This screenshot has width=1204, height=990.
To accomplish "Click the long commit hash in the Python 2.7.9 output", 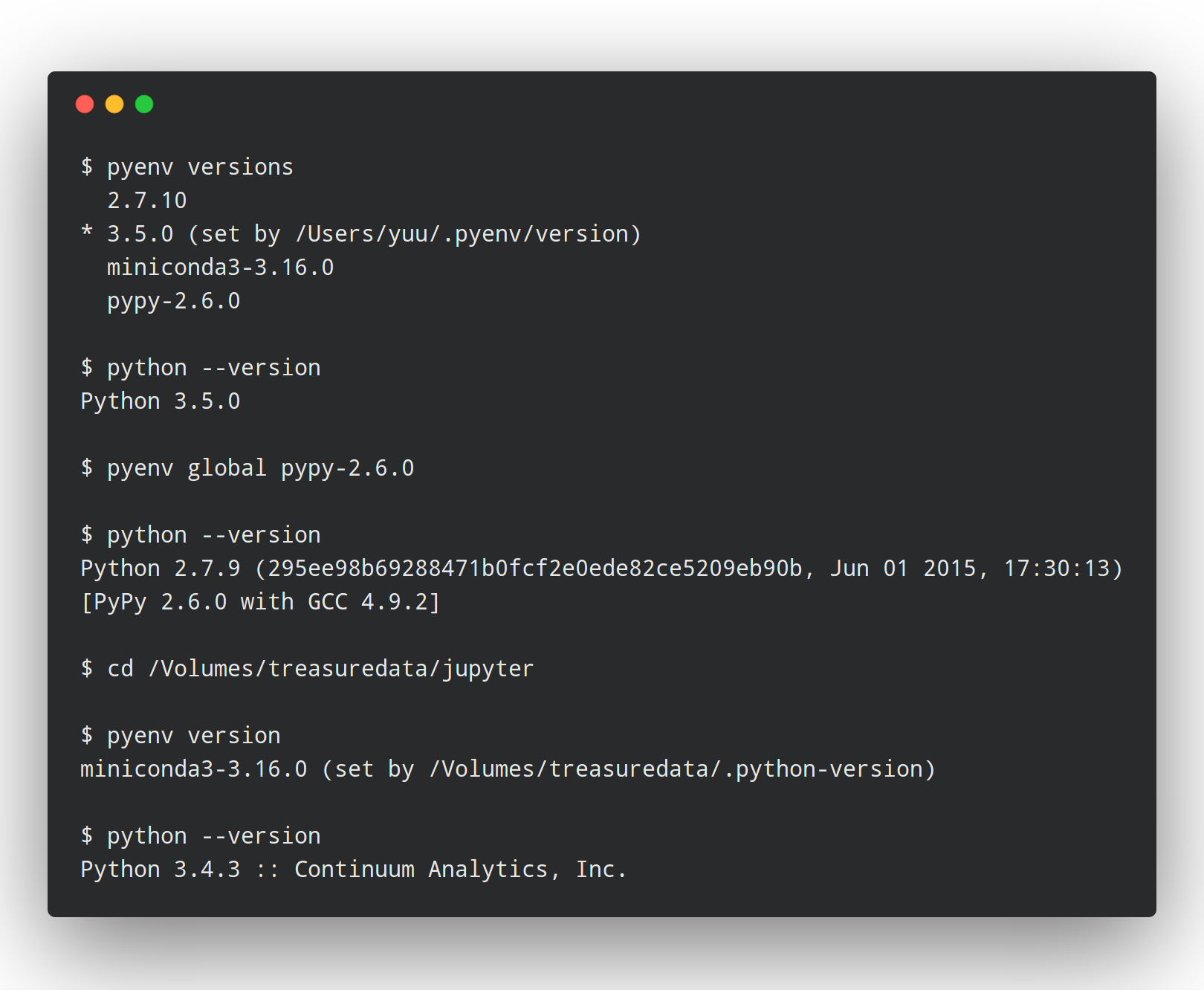I will point(535,569).
